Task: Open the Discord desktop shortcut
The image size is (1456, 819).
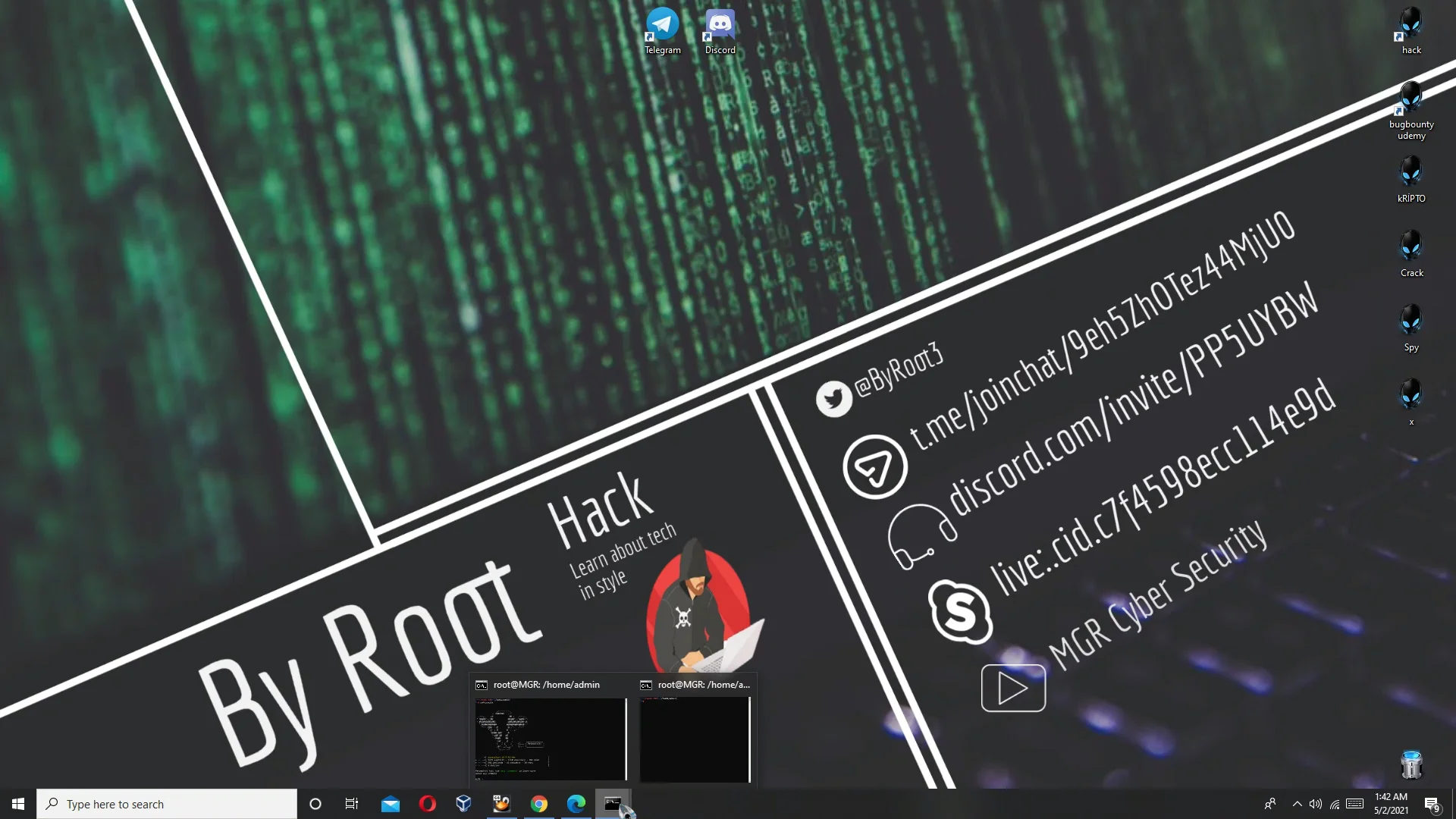Action: [x=720, y=32]
